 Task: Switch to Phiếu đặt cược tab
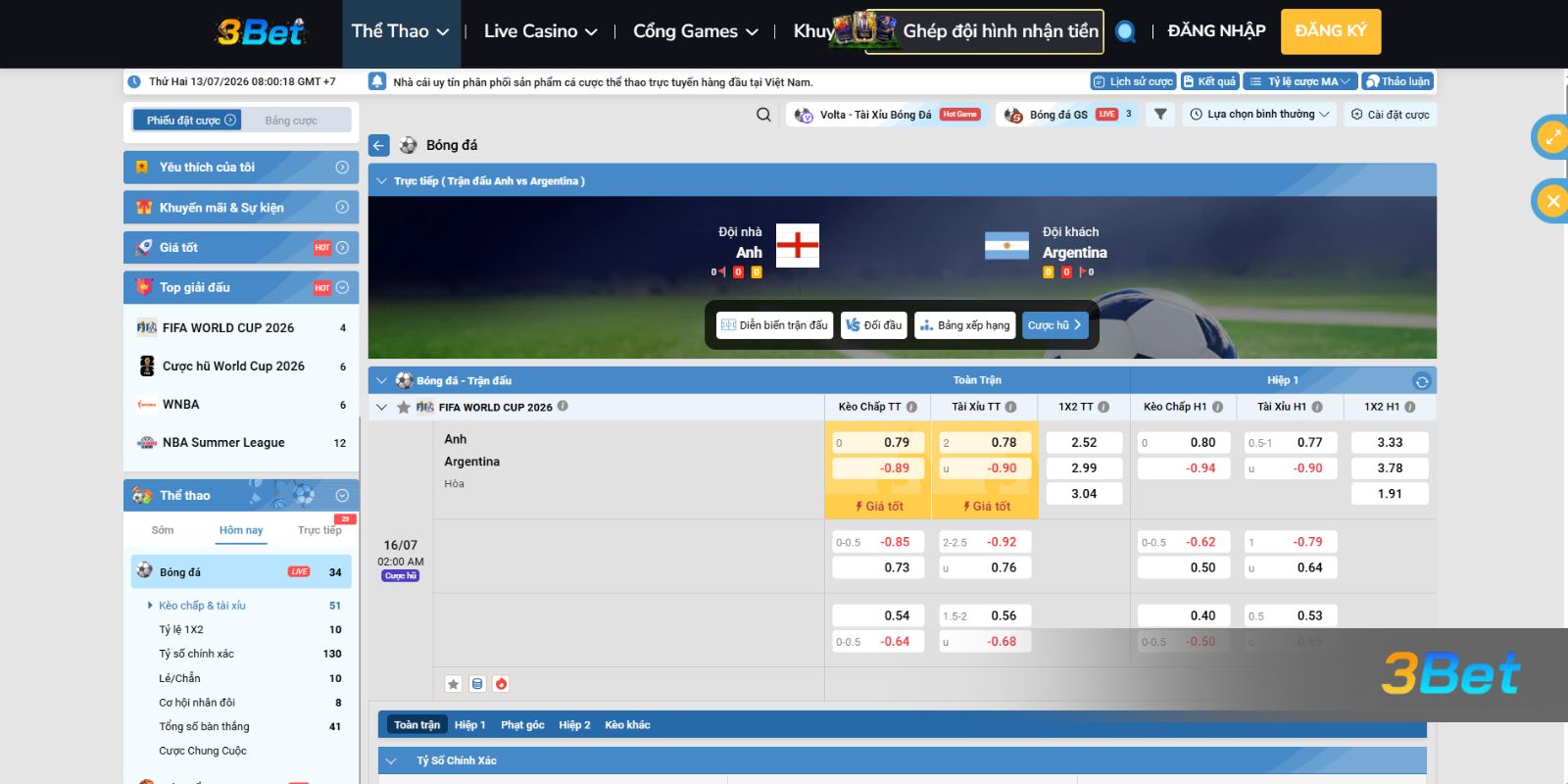[187, 121]
